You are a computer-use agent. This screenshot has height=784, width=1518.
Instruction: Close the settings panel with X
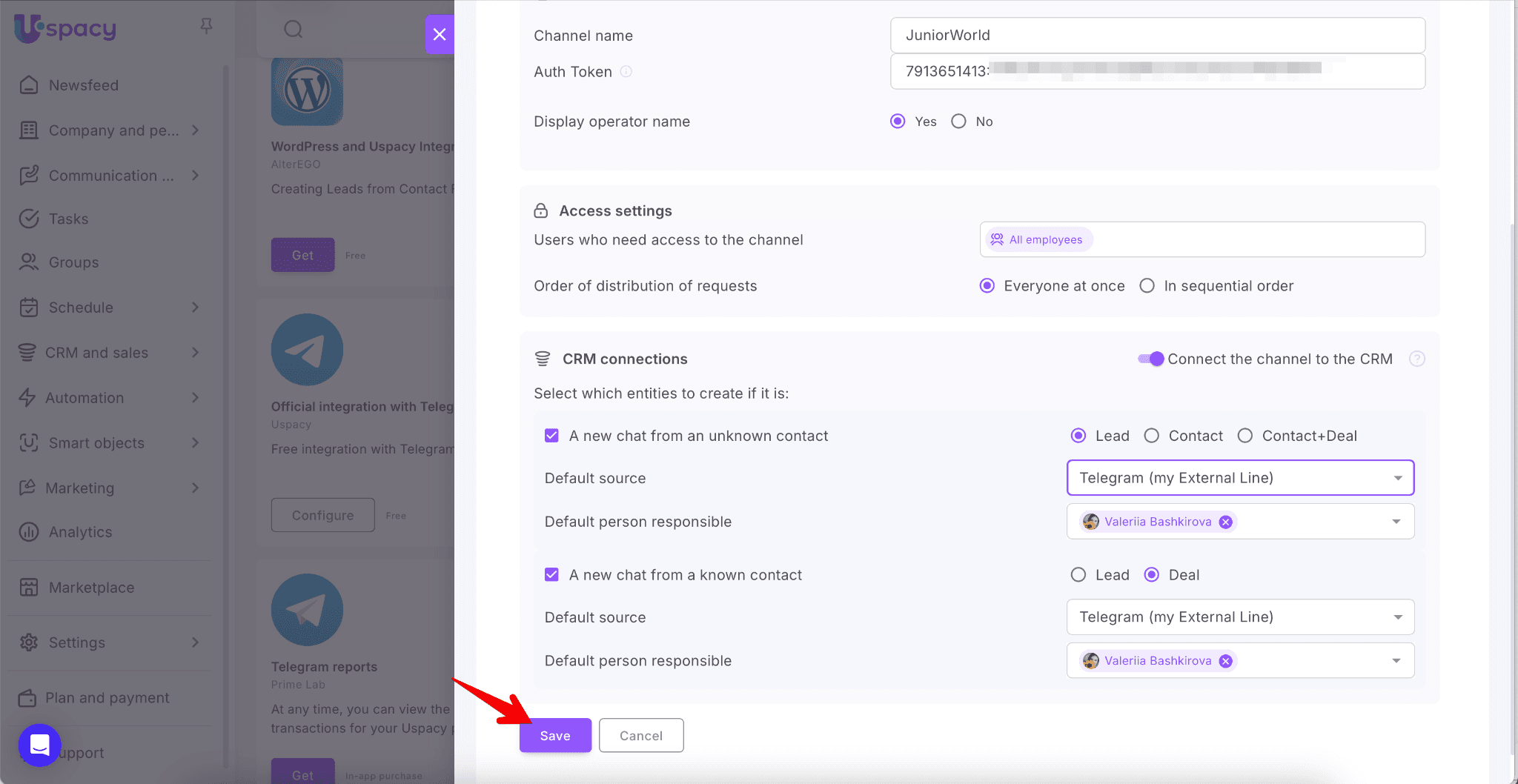[x=440, y=34]
